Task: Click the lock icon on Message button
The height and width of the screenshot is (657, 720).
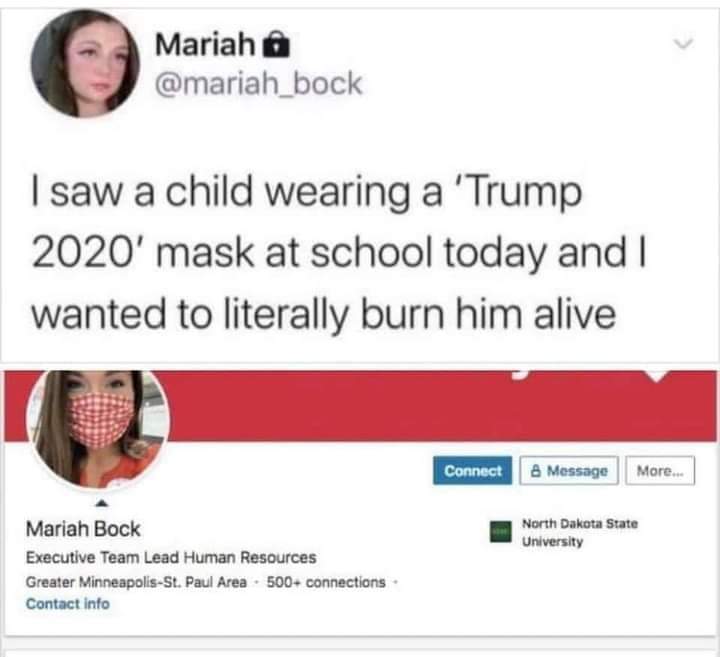Action: [535, 471]
